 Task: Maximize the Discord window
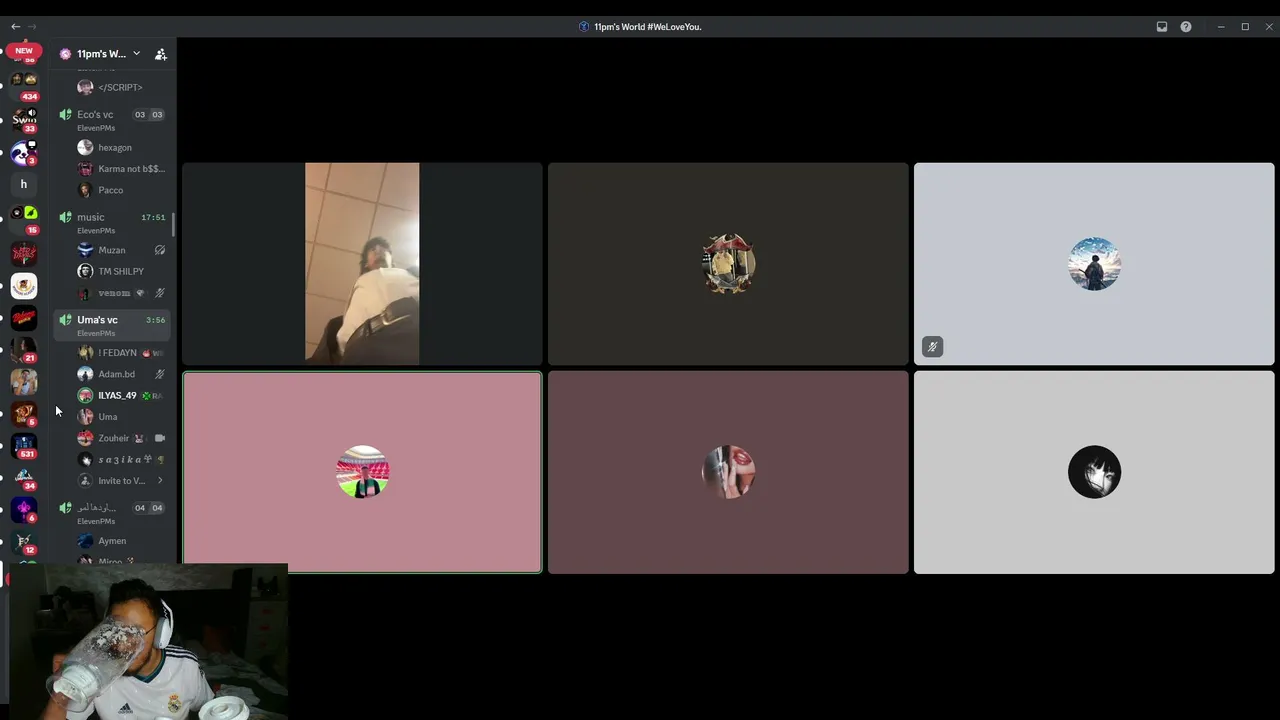(1245, 27)
